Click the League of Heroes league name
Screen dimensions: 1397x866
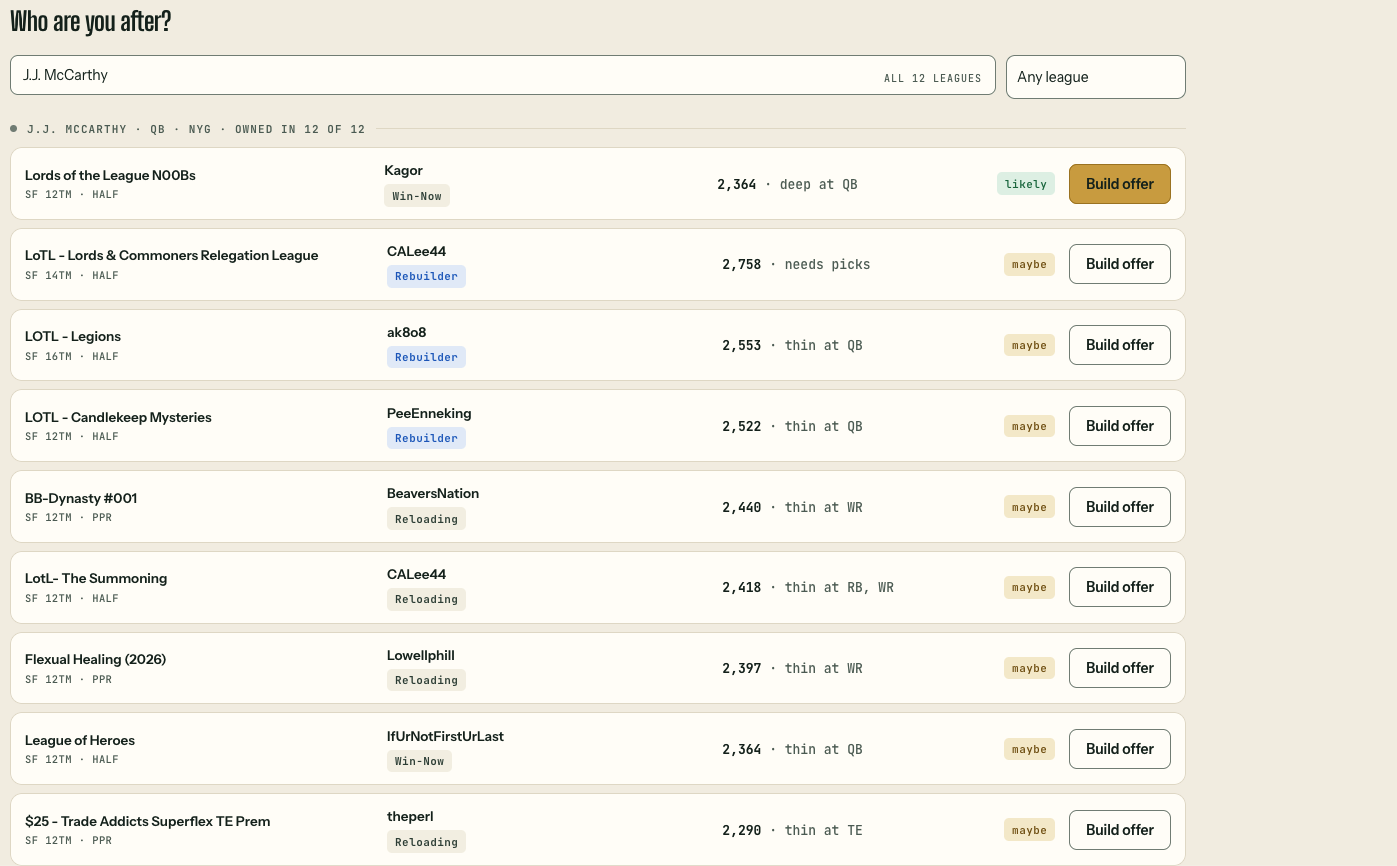tap(80, 740)
